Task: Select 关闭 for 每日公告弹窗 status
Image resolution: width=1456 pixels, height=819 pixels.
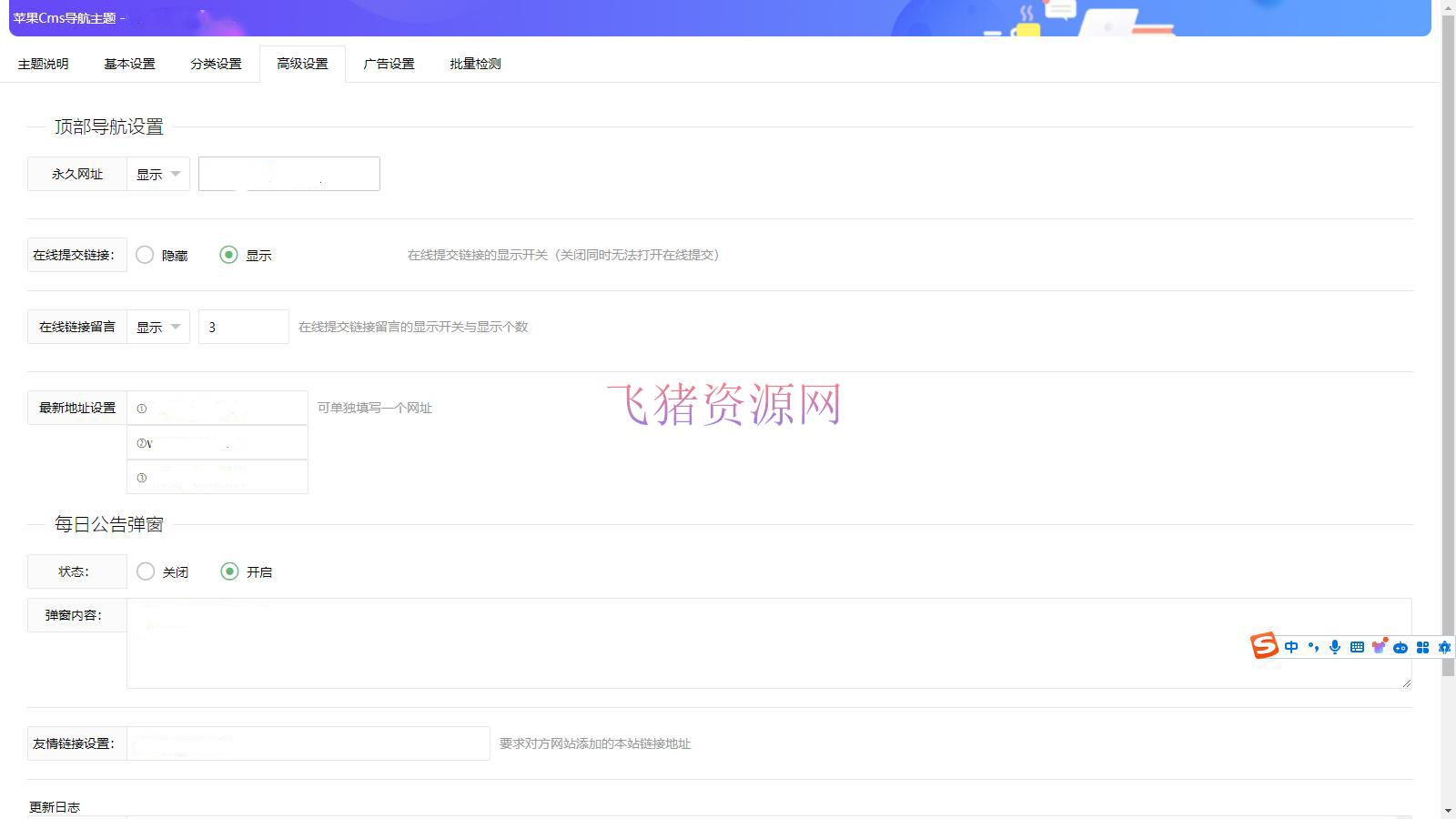Action: click(x=146, y=571)
